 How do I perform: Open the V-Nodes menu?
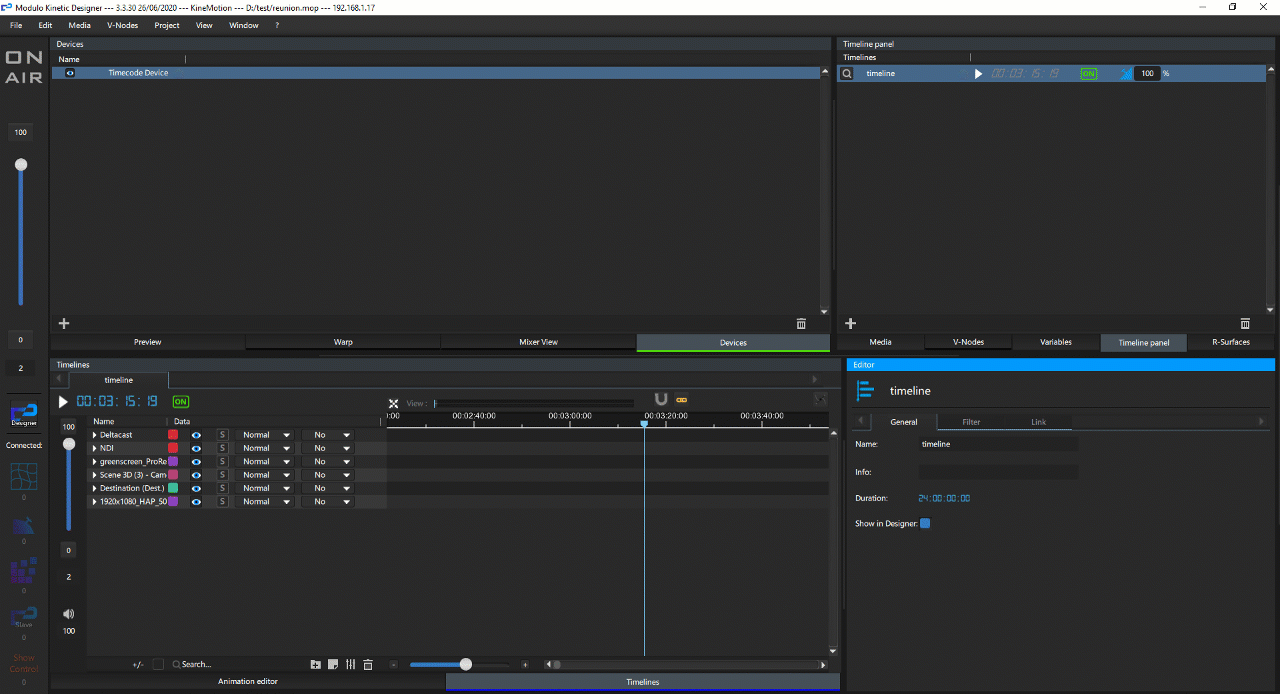122,25
